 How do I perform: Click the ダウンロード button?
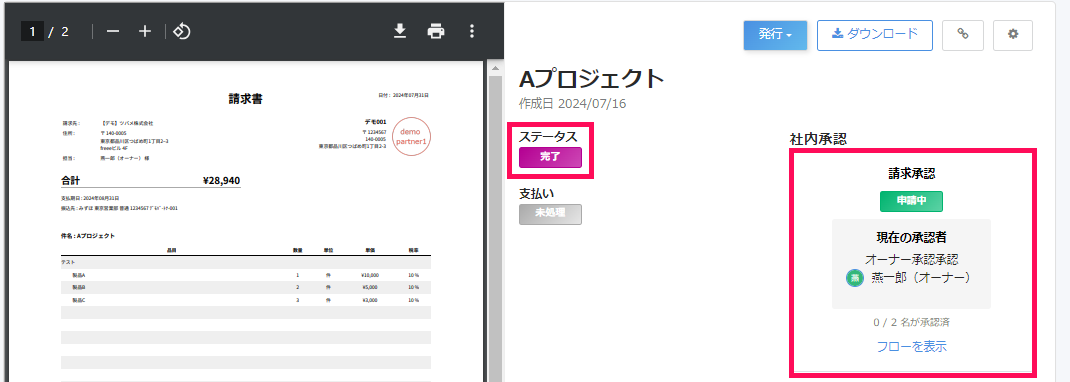875,35
